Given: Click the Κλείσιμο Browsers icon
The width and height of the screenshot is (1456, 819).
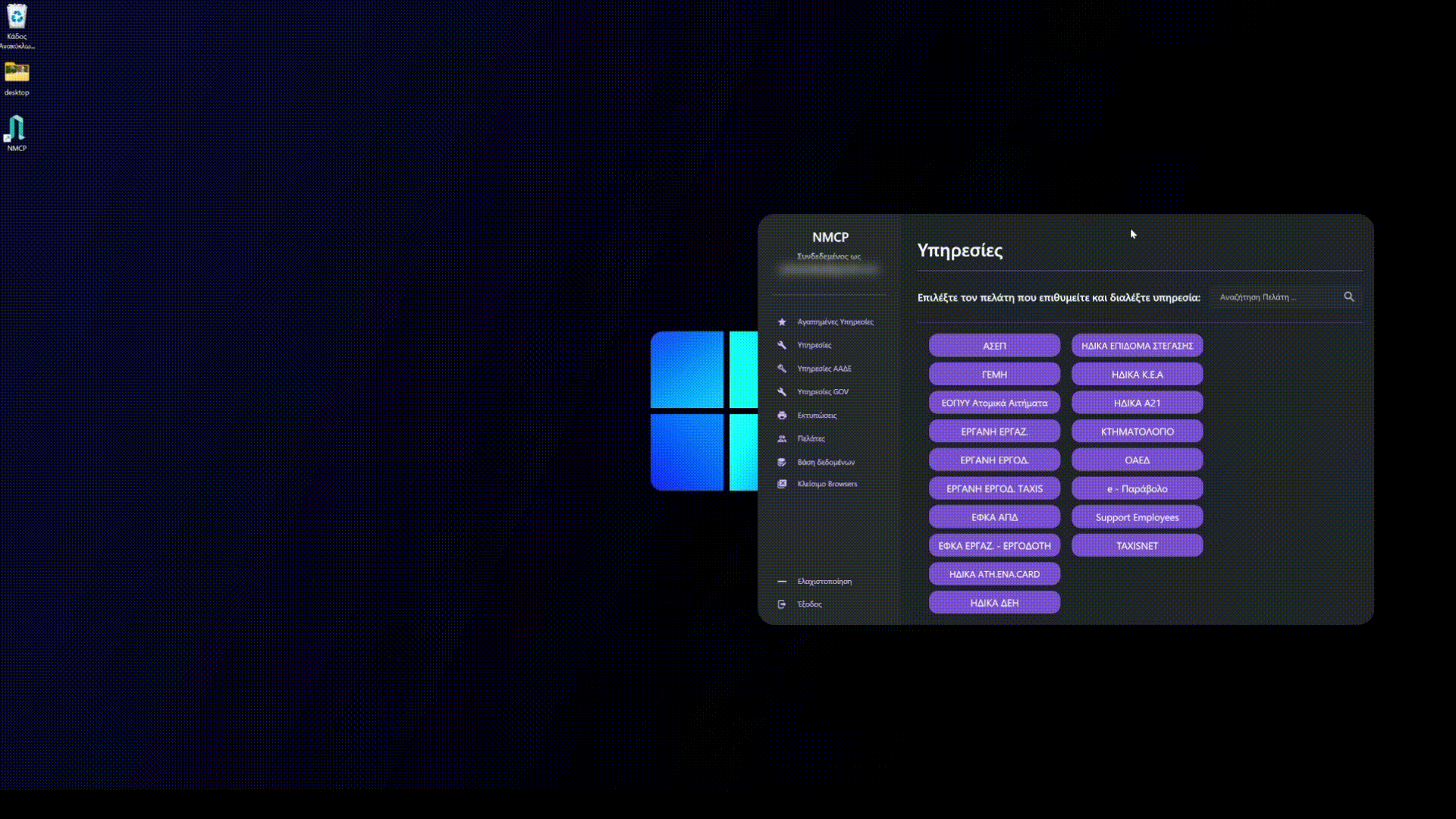Looking at the screenshot, I should 782,484.
